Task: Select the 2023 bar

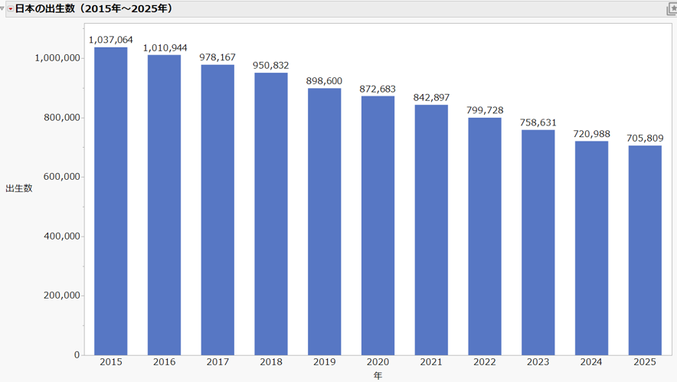Action: coord(538,243)
